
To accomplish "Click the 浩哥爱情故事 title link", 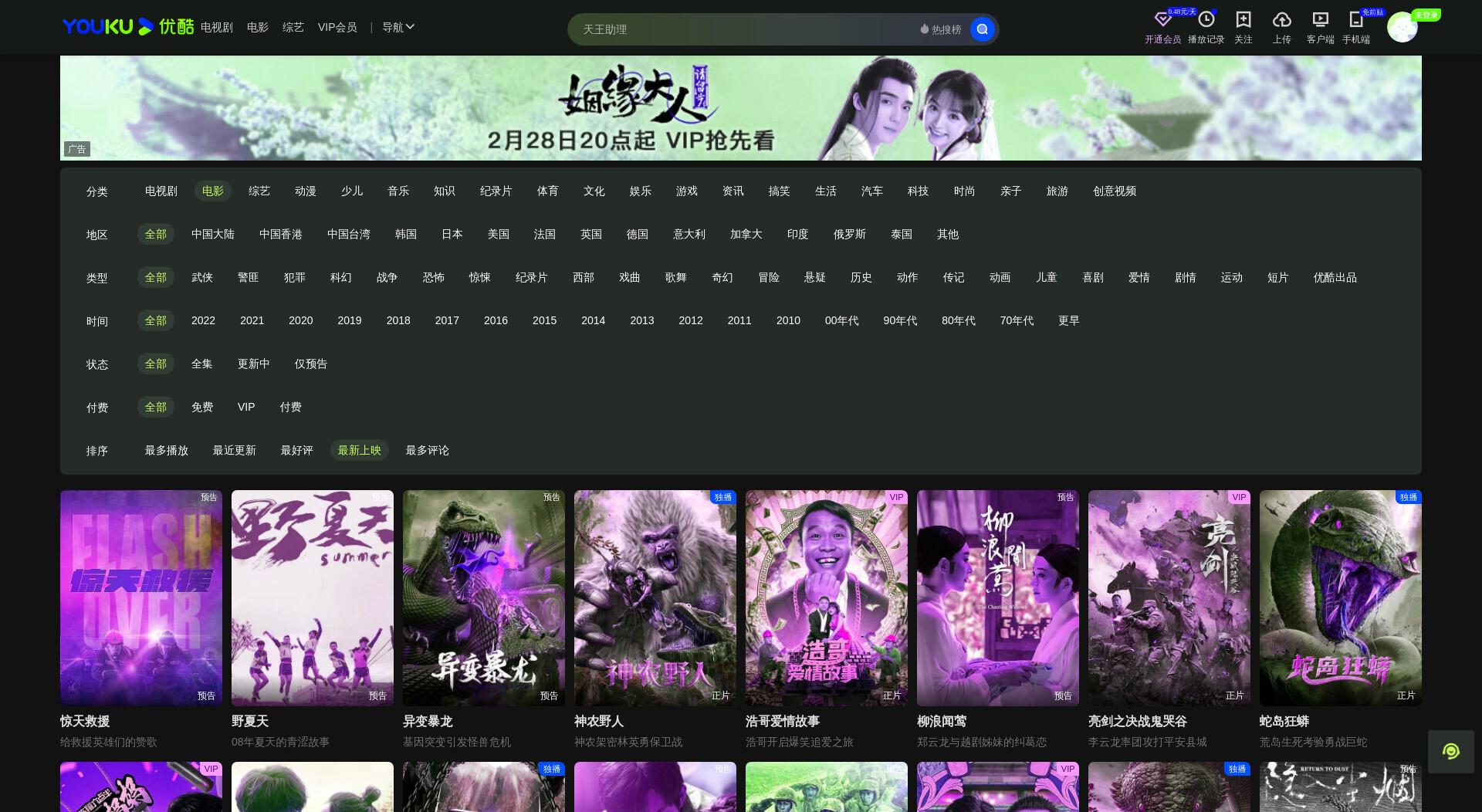I will [x=782, y=721].
